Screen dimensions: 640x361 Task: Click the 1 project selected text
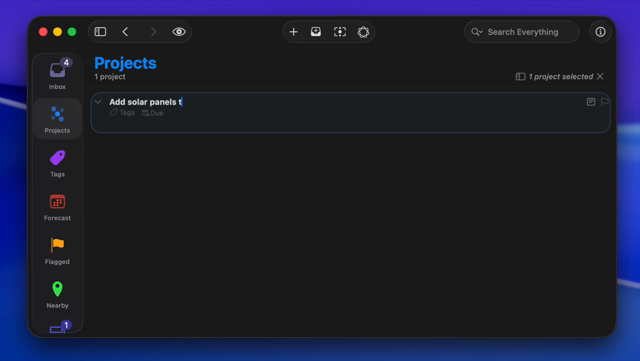coord(561,76)
